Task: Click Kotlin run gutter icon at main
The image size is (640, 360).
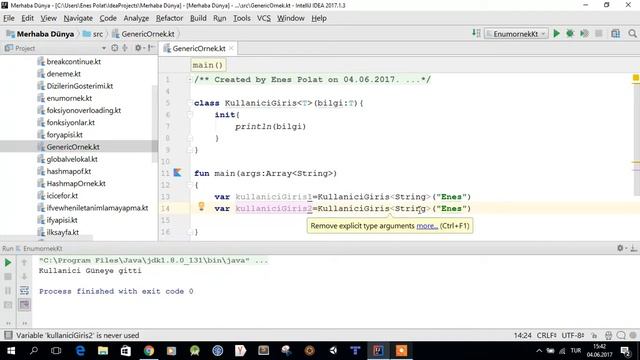Action: click(x=177, y=173)
